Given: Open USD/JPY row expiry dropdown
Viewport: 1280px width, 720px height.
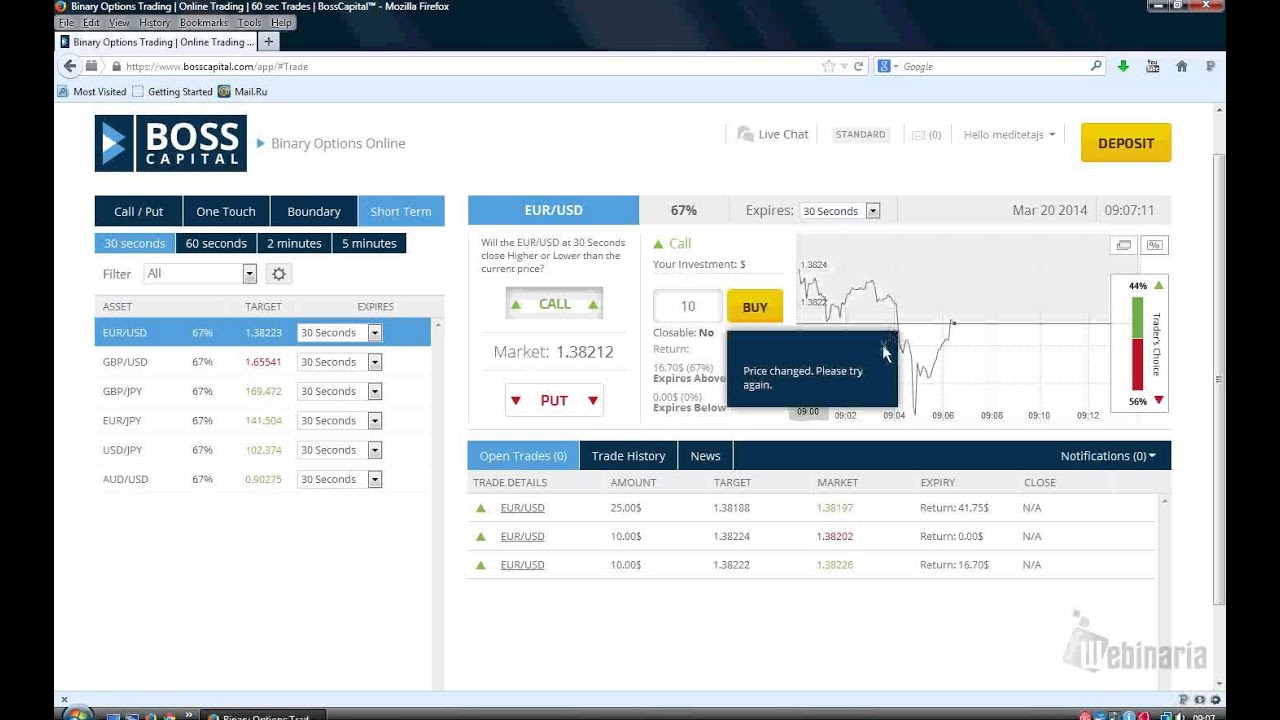Looking at the screenshot, I should coord(375,450).
